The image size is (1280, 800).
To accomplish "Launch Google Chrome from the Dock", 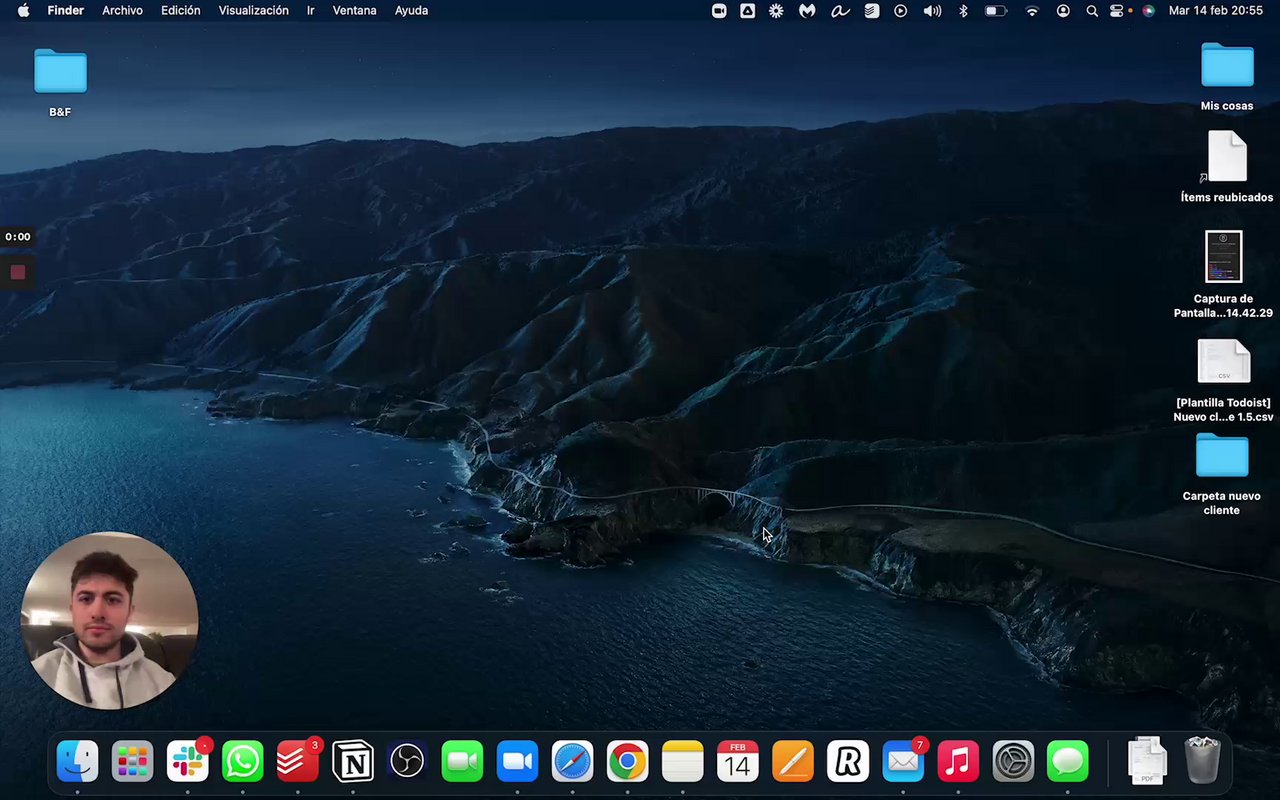I will [627, 762].
